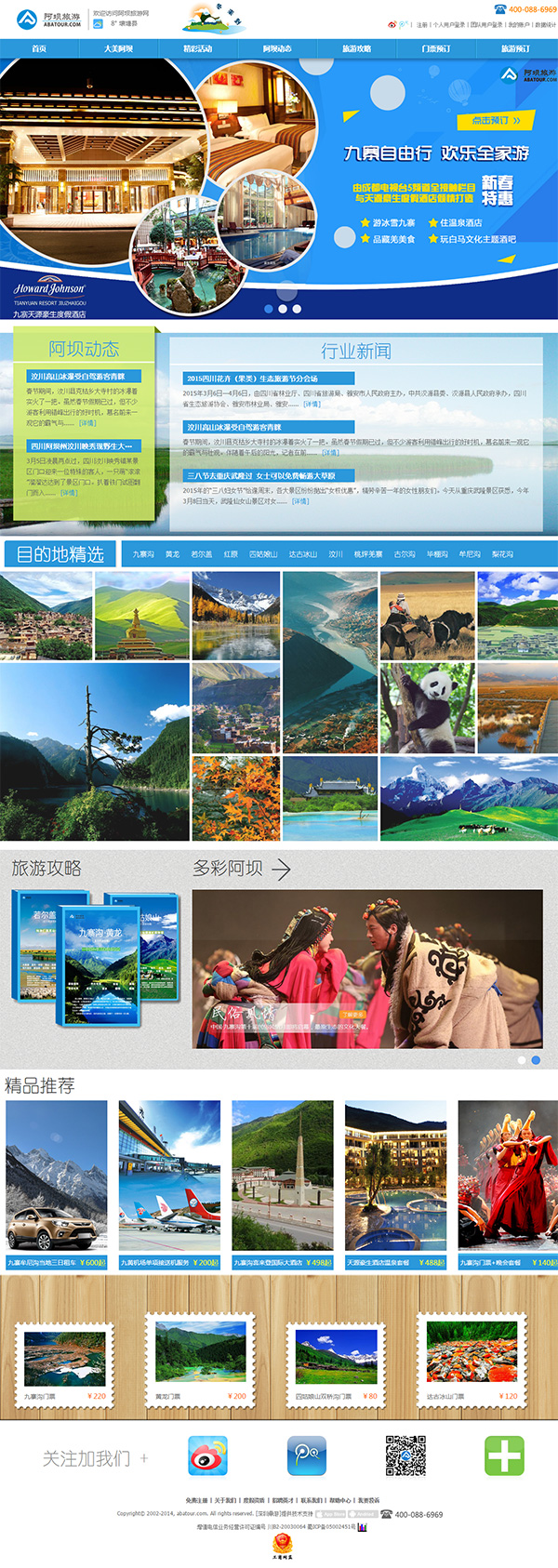Select the 达古冰山 destination tab
558x1568 pixels.
click(x=303, y=554)
